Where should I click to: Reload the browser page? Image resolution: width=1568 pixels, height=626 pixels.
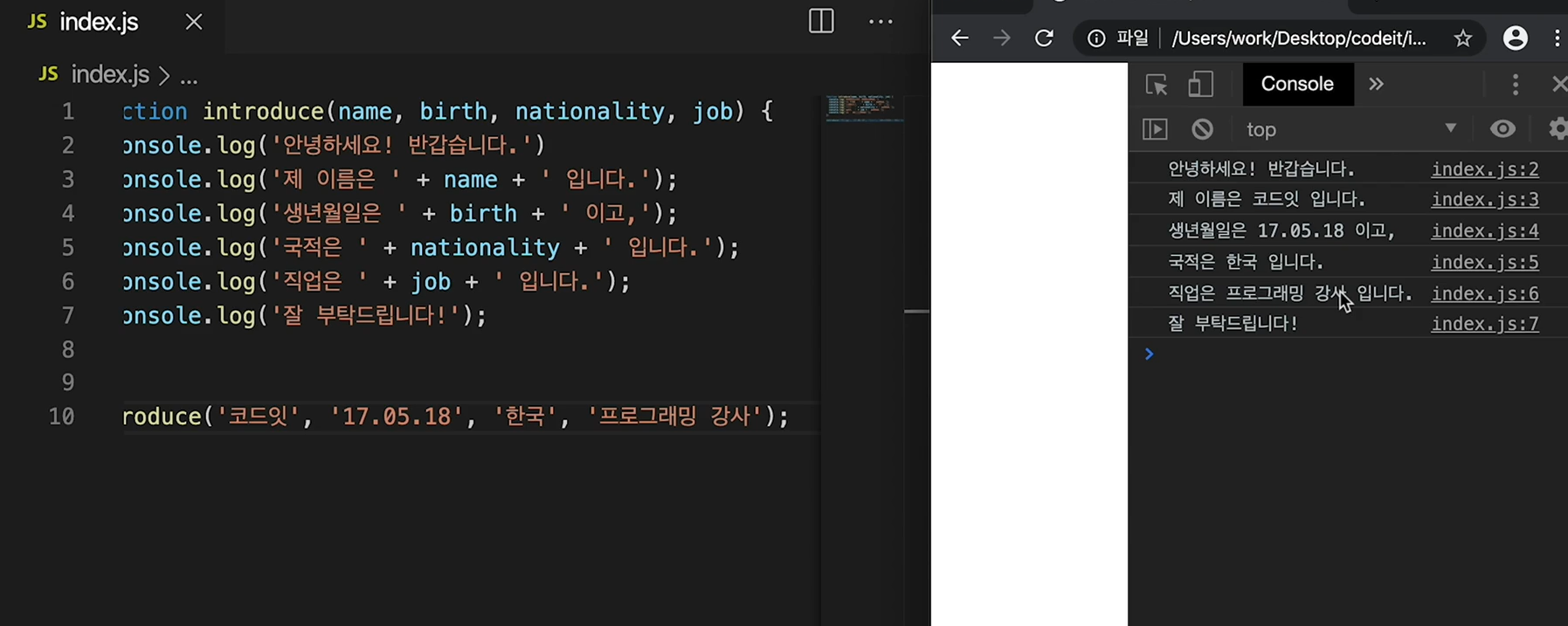(x=1044, y=38)
